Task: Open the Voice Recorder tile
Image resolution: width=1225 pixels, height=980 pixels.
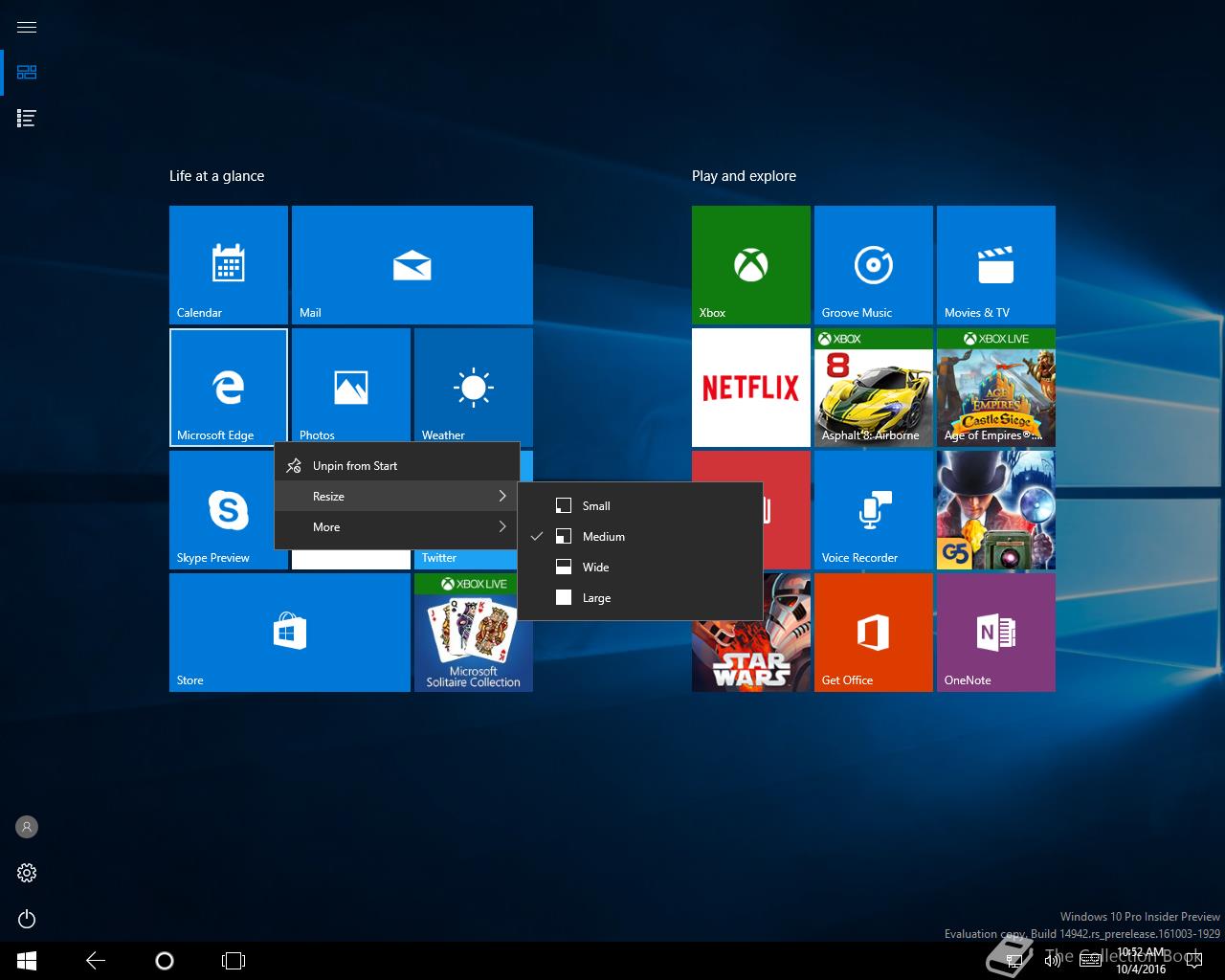Action: point(873,510)
